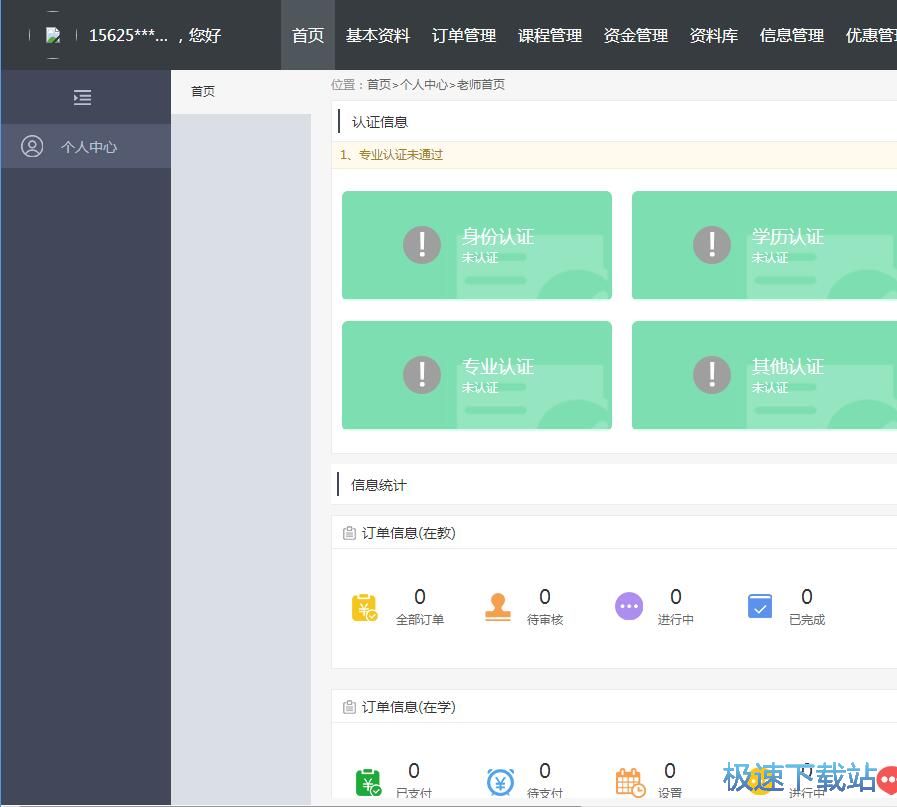Open 基本资料 in the navigation bar
Viewport: 897px width, 807px height.
click(378, 35)
